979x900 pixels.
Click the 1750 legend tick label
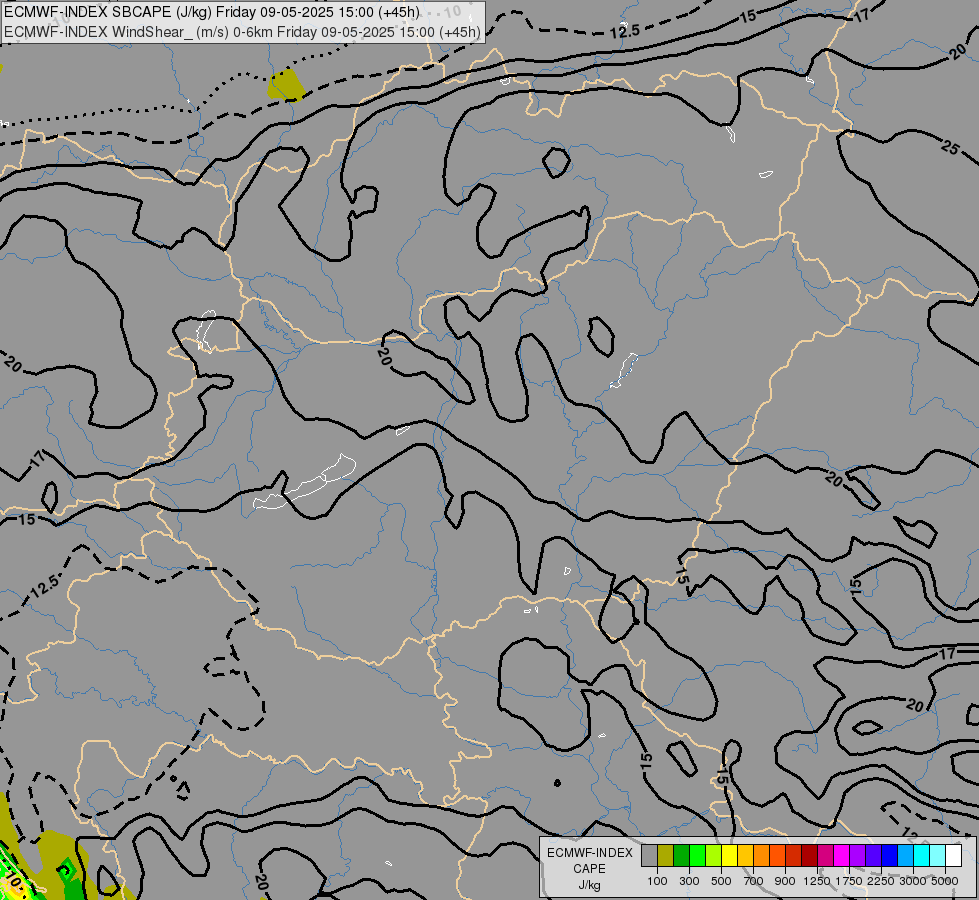click(x=849, y=881)
